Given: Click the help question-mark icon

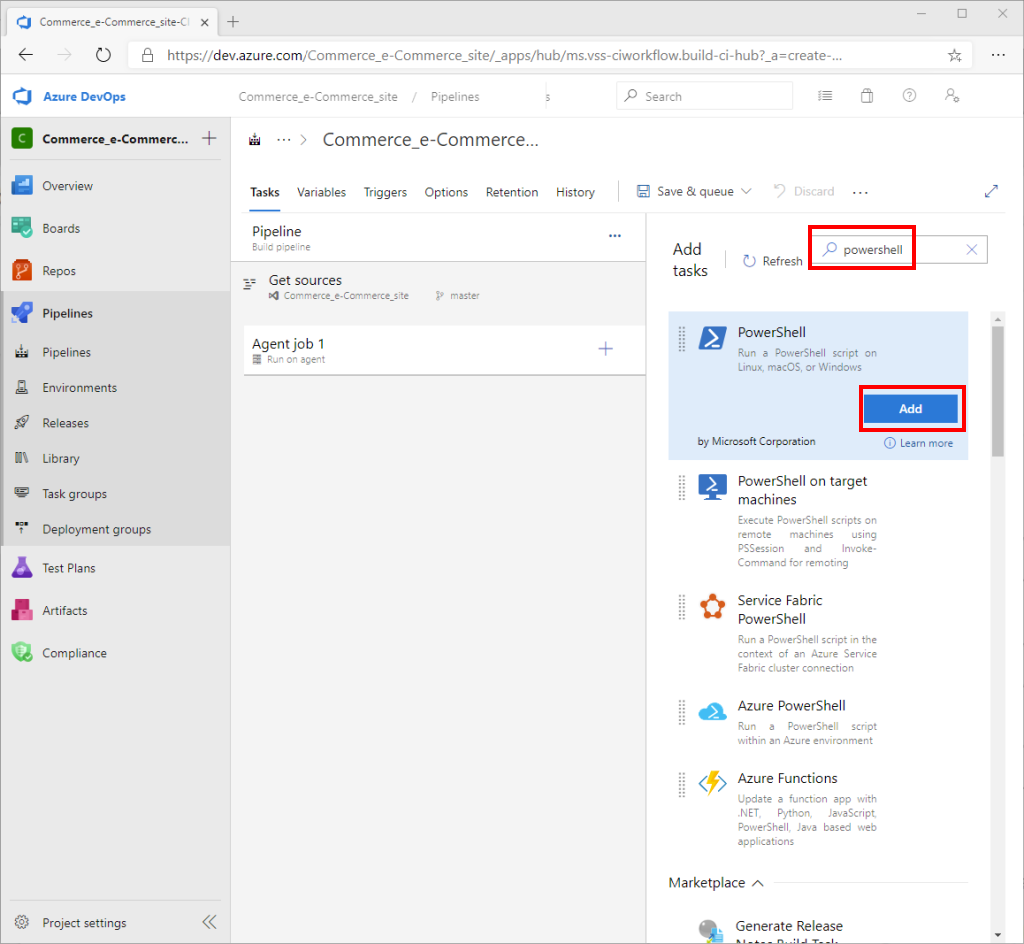Looking at the screenshot, I should [x=909, y=95].
